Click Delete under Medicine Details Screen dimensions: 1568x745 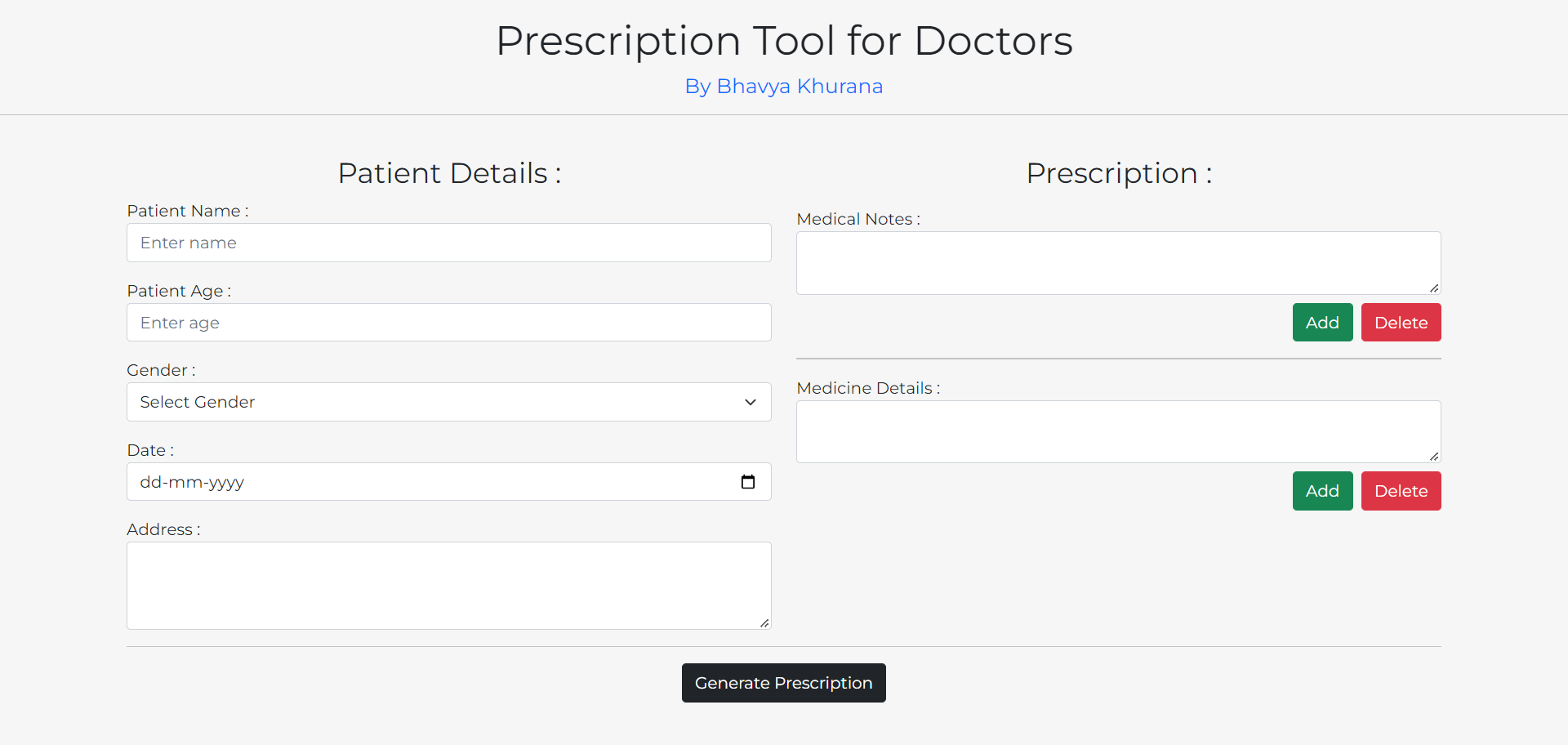(x=1400, y=490)
